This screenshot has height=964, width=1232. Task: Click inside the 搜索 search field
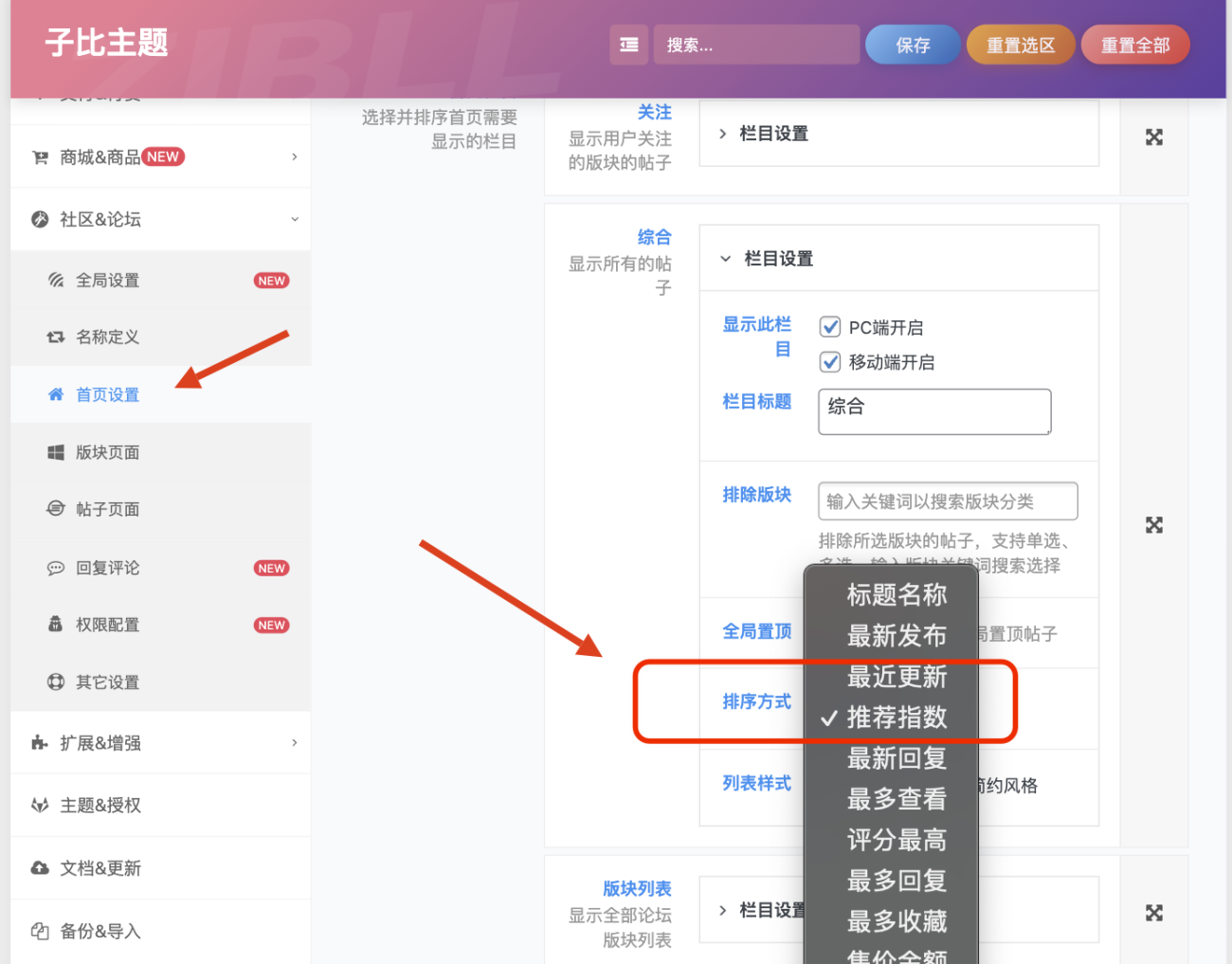click(755, 44)
